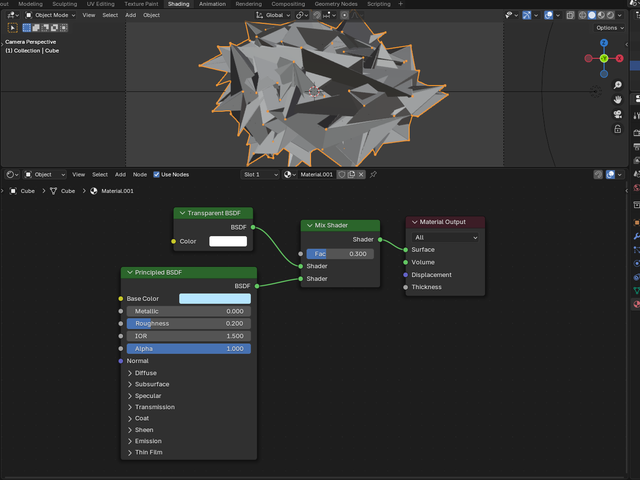Select the Set new selection mode icon
The height and width of the screenshot is (480, 640).
click(x=27, y=28)
